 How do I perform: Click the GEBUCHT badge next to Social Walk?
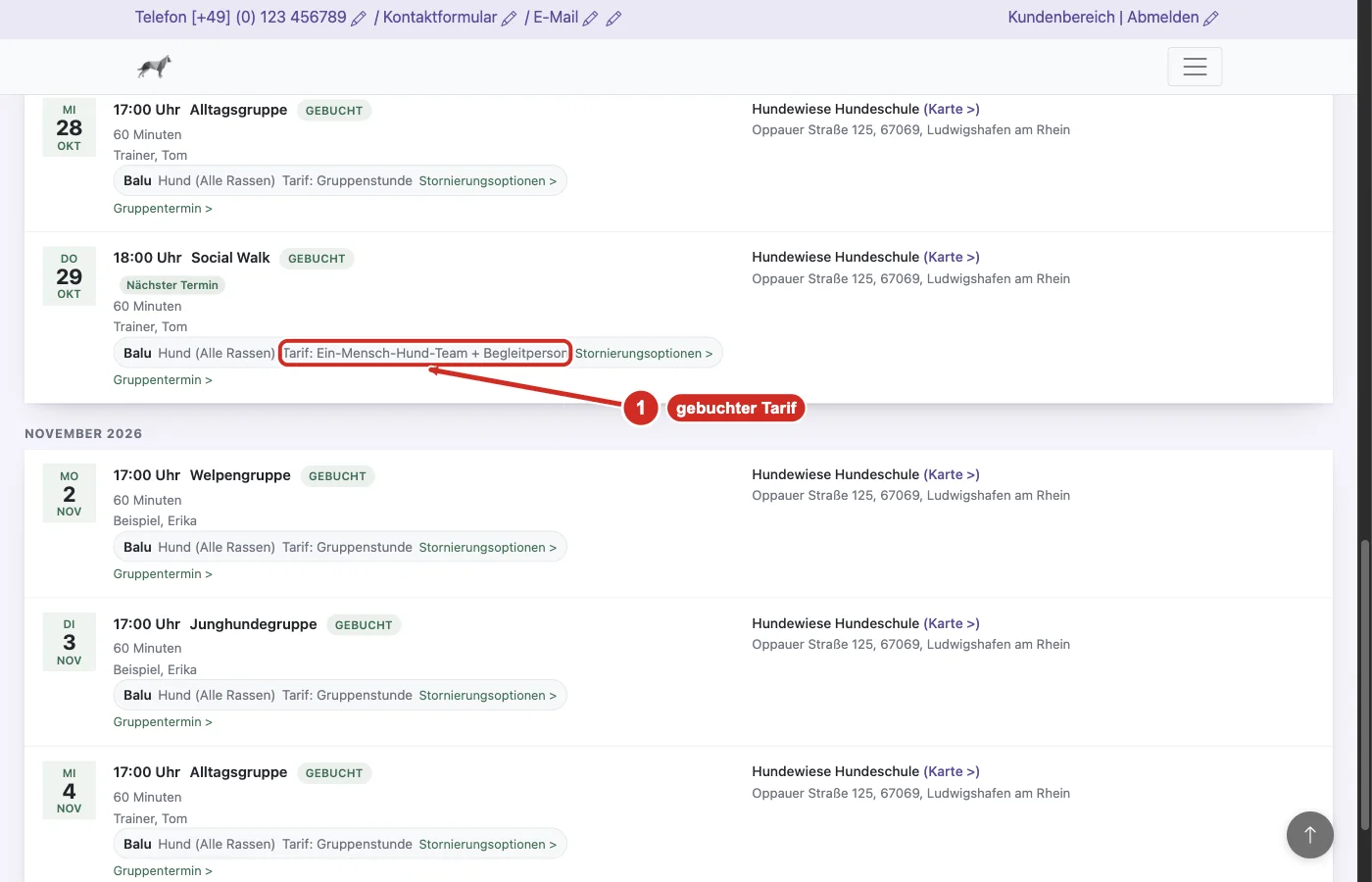[x=317, y=259]
